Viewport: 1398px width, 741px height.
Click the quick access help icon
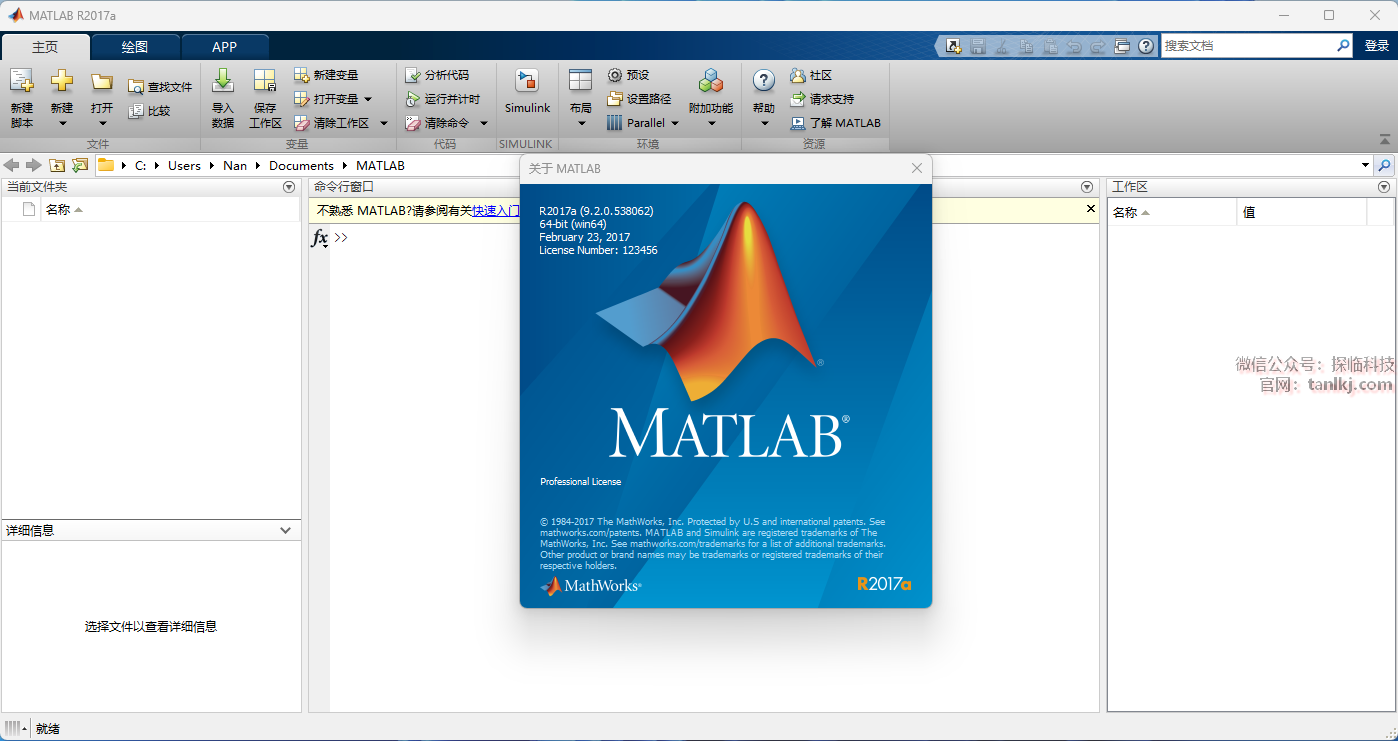point(1146,46)
